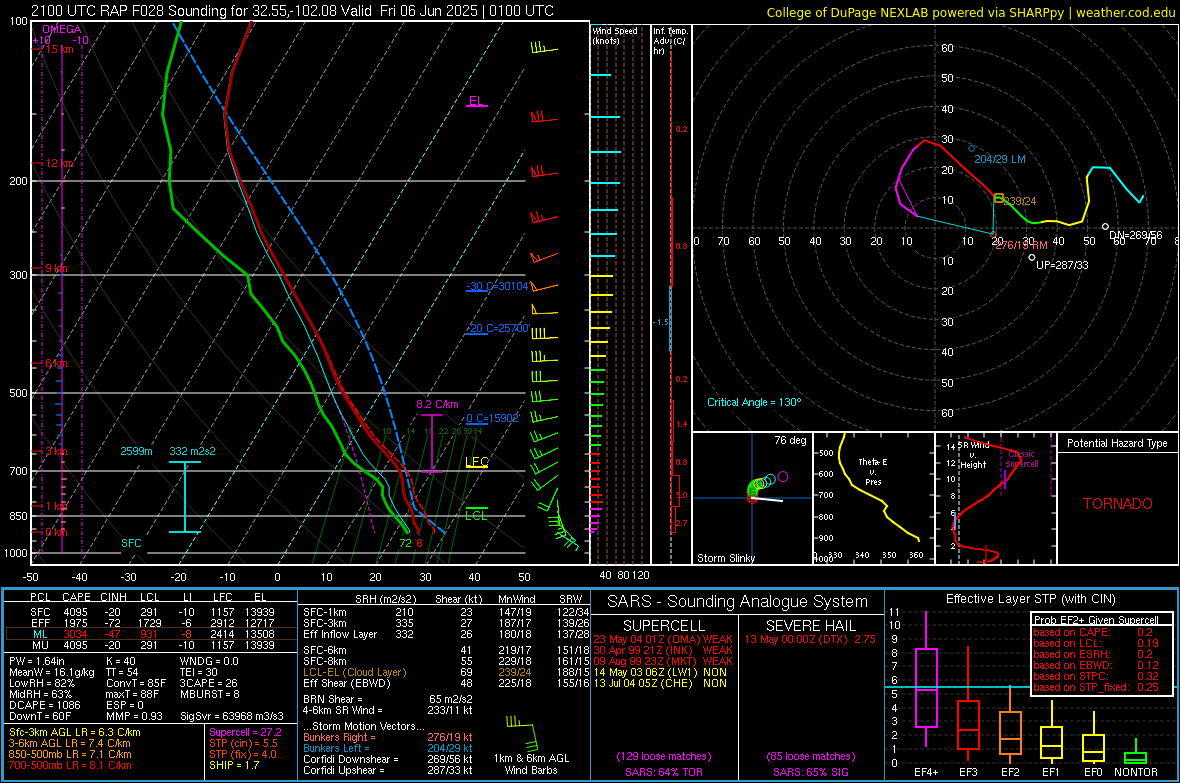Click the DN=269/56 Corfidi label

[x=1136, y=235]
